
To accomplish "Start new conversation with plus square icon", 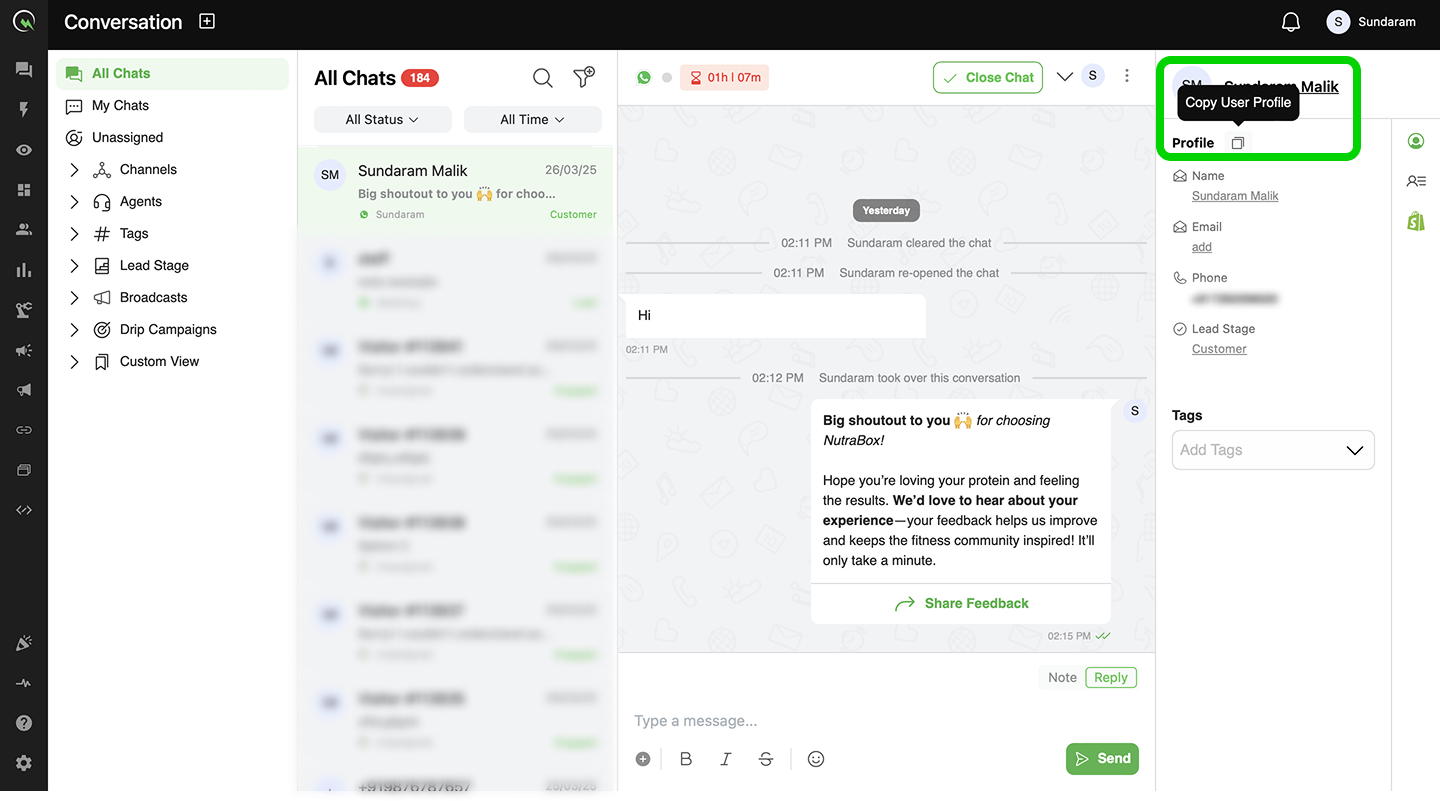I will coord(207,21).
